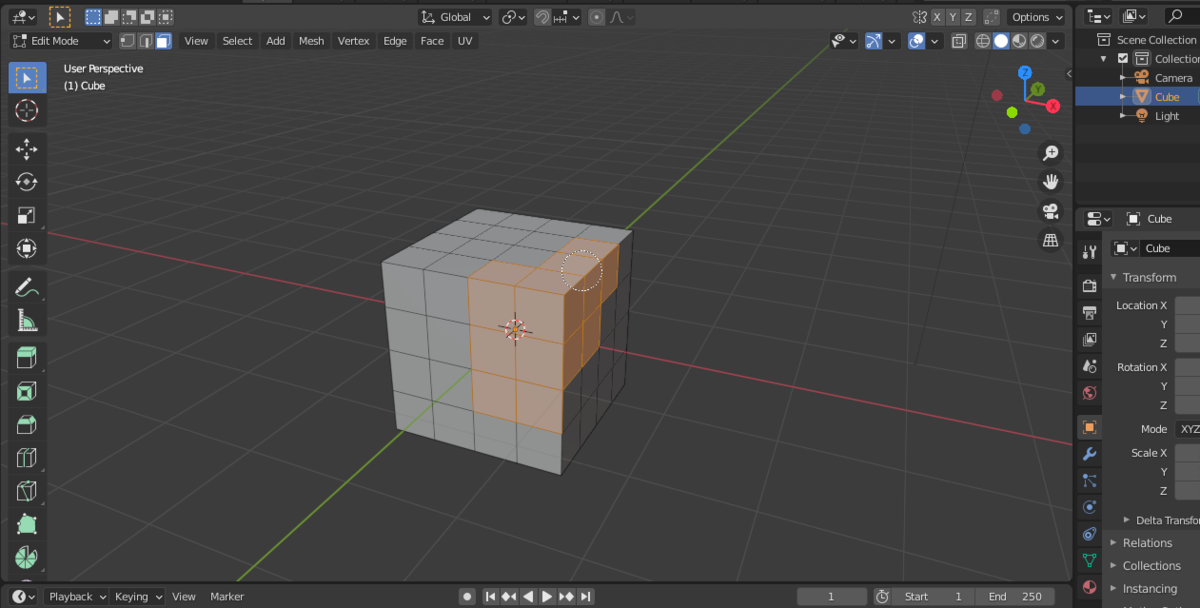
Task: Open the overlays dropdown arrow
Action: (935, 41)
